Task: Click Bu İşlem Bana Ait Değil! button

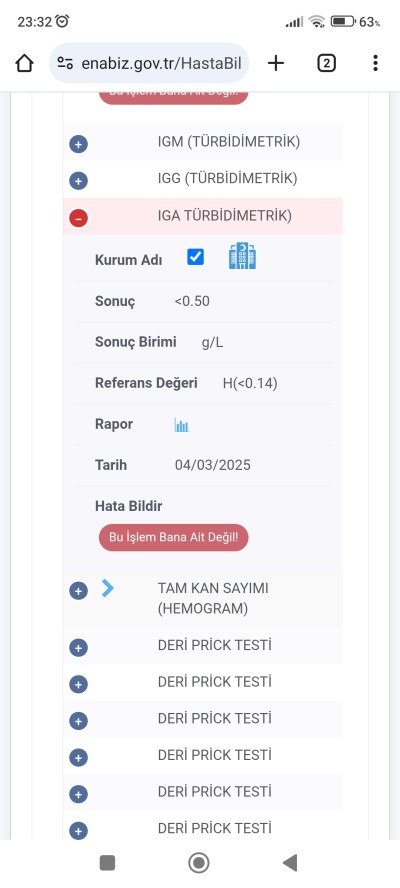Action: pos(173,537)
